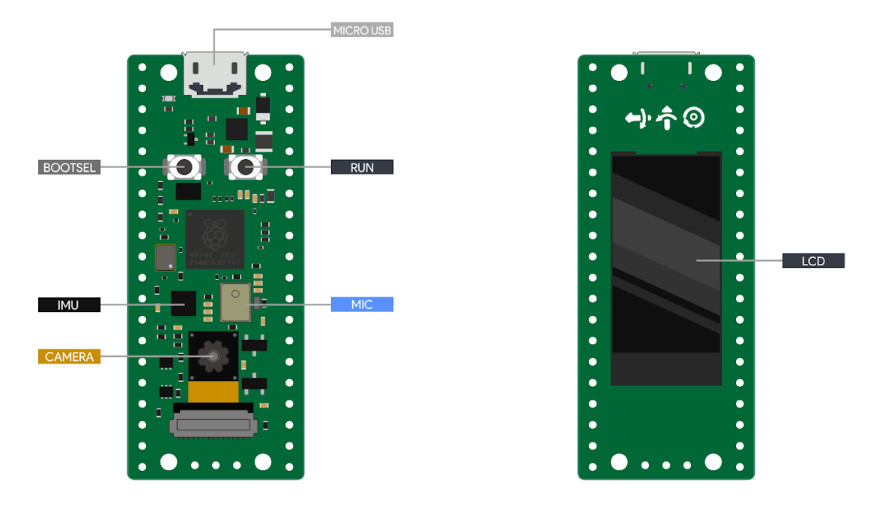Click the left-arrow icon on back board
Viewport: 884px width, 509px height.
(x=638, y=118)
